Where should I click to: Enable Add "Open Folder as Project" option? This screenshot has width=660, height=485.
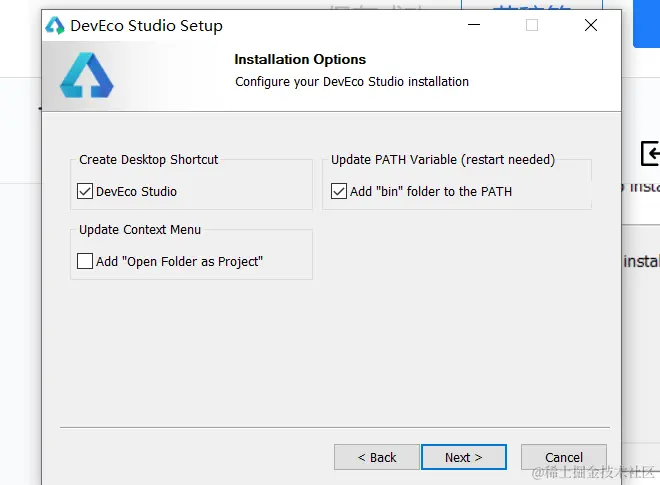(85, 261)
